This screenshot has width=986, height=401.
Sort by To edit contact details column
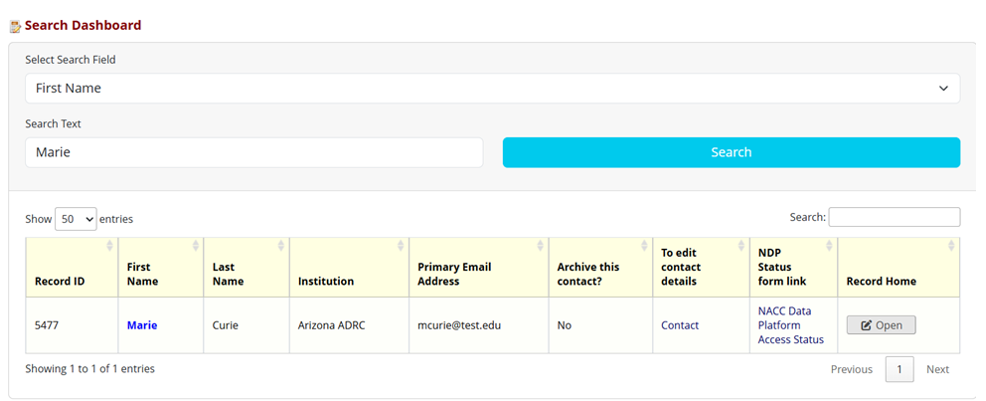pyautogui.click(x=701, y=268)
